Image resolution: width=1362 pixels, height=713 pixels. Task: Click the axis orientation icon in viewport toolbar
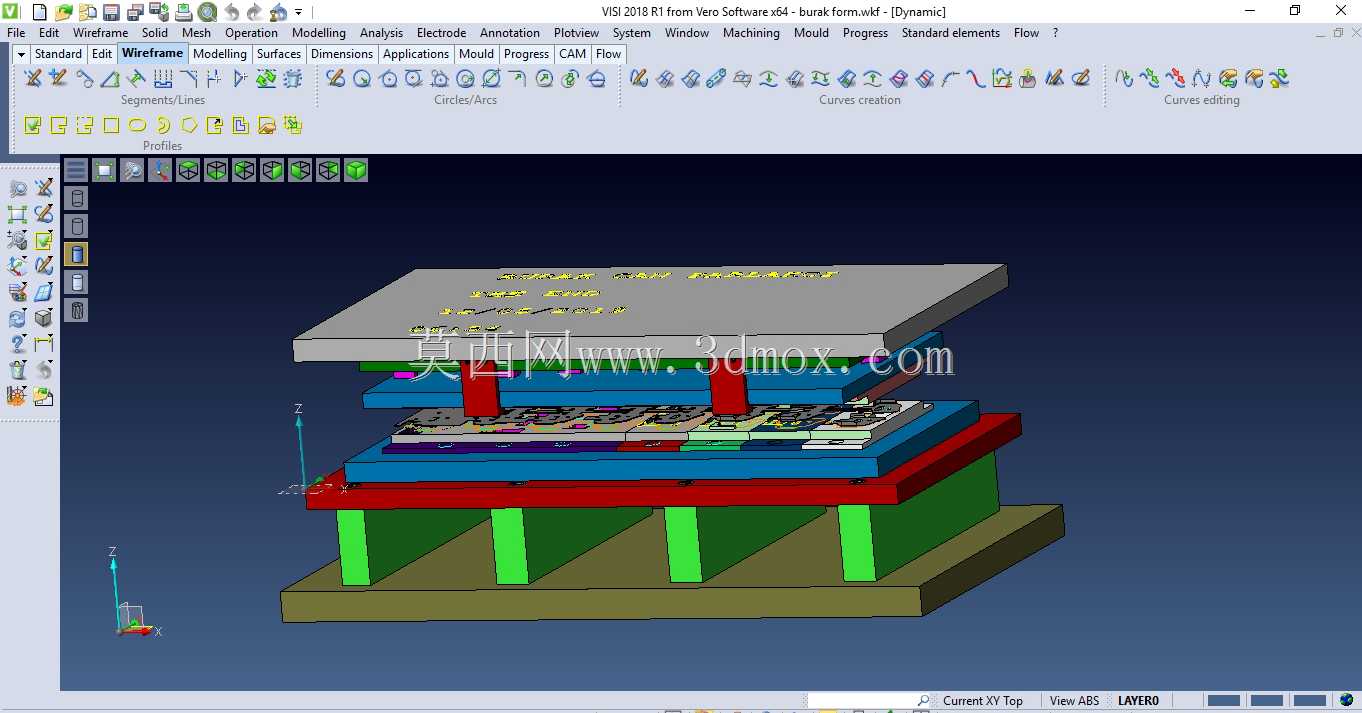tap(160, 170)
